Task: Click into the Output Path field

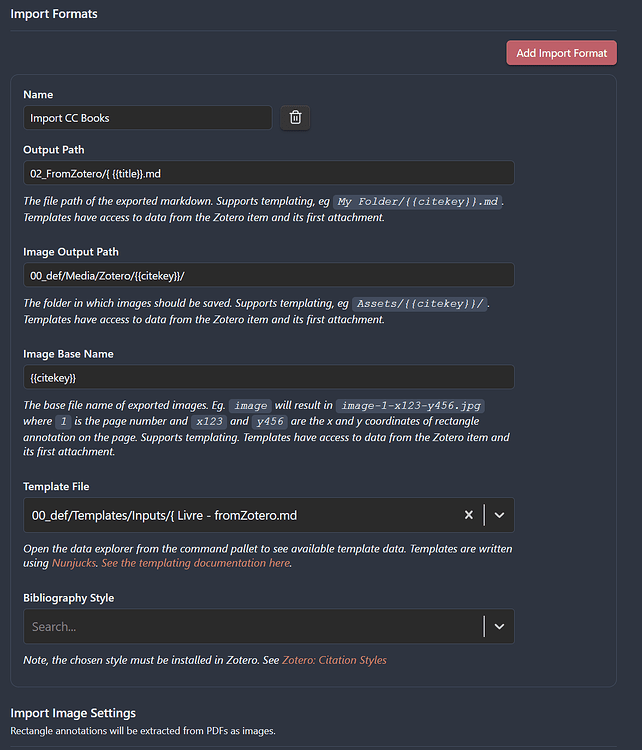Action: tap(268, 173)
